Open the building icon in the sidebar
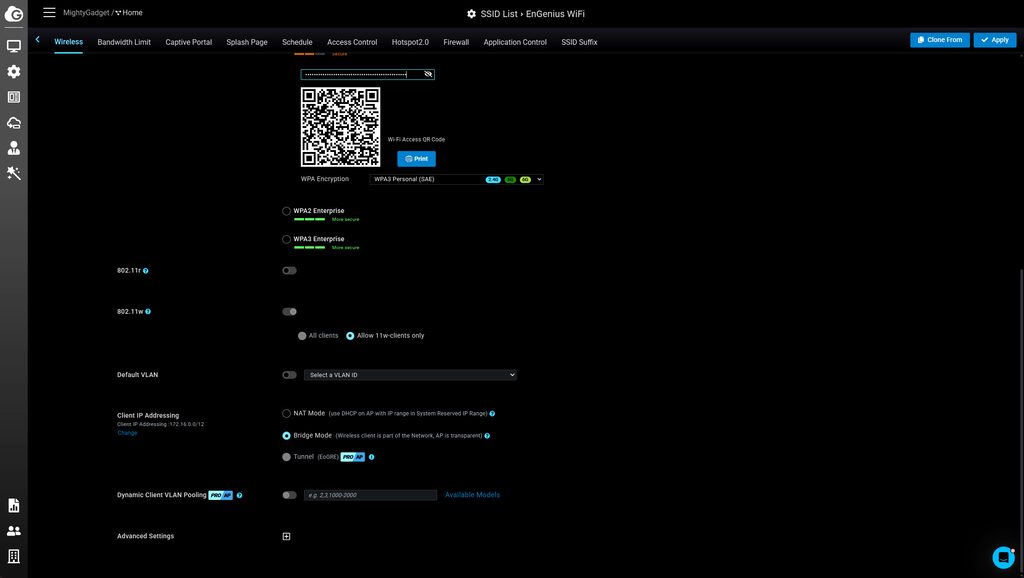 pyautogui.click(x=14, y=556)
